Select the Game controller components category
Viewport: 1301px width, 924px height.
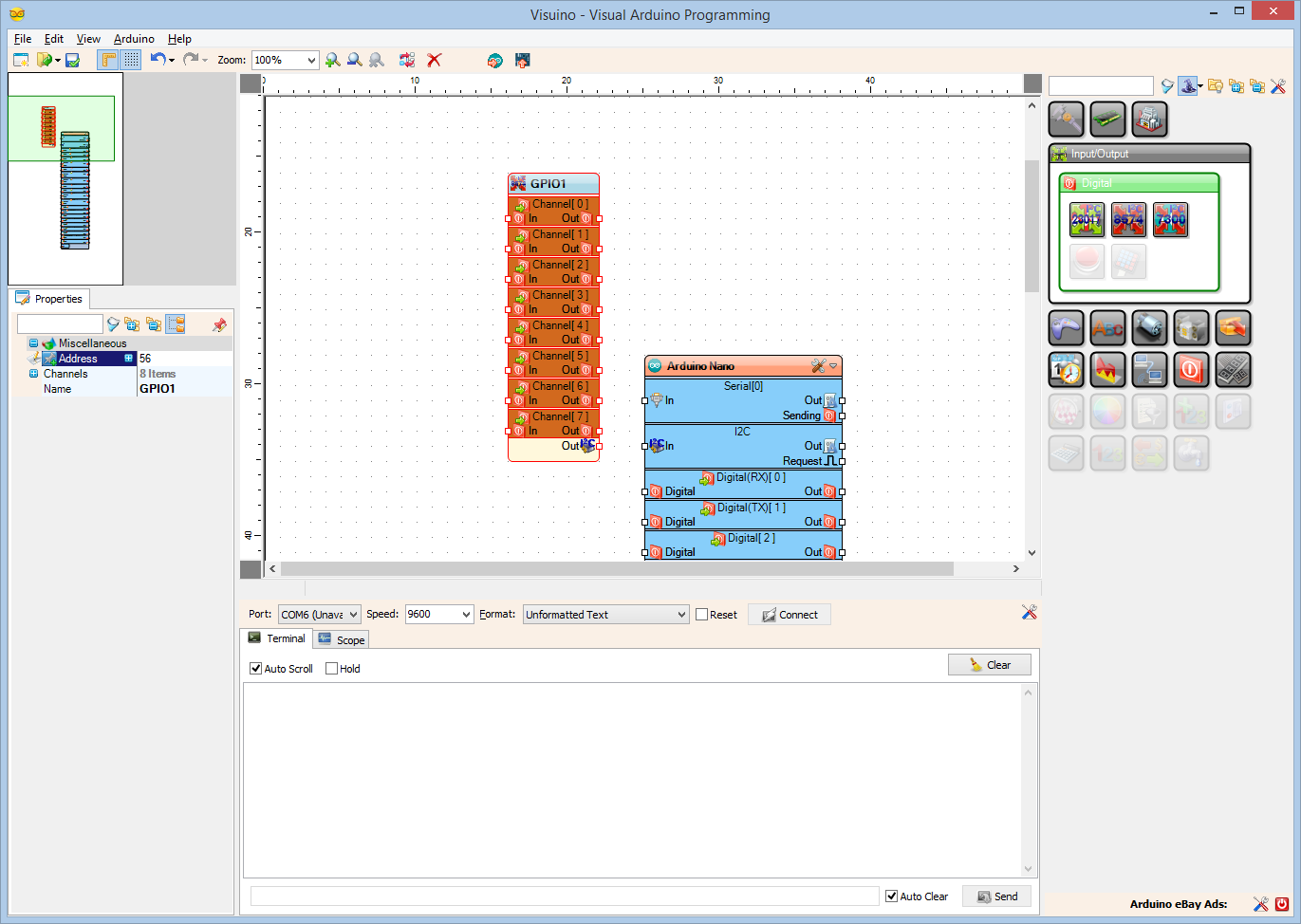point(1066,327)
